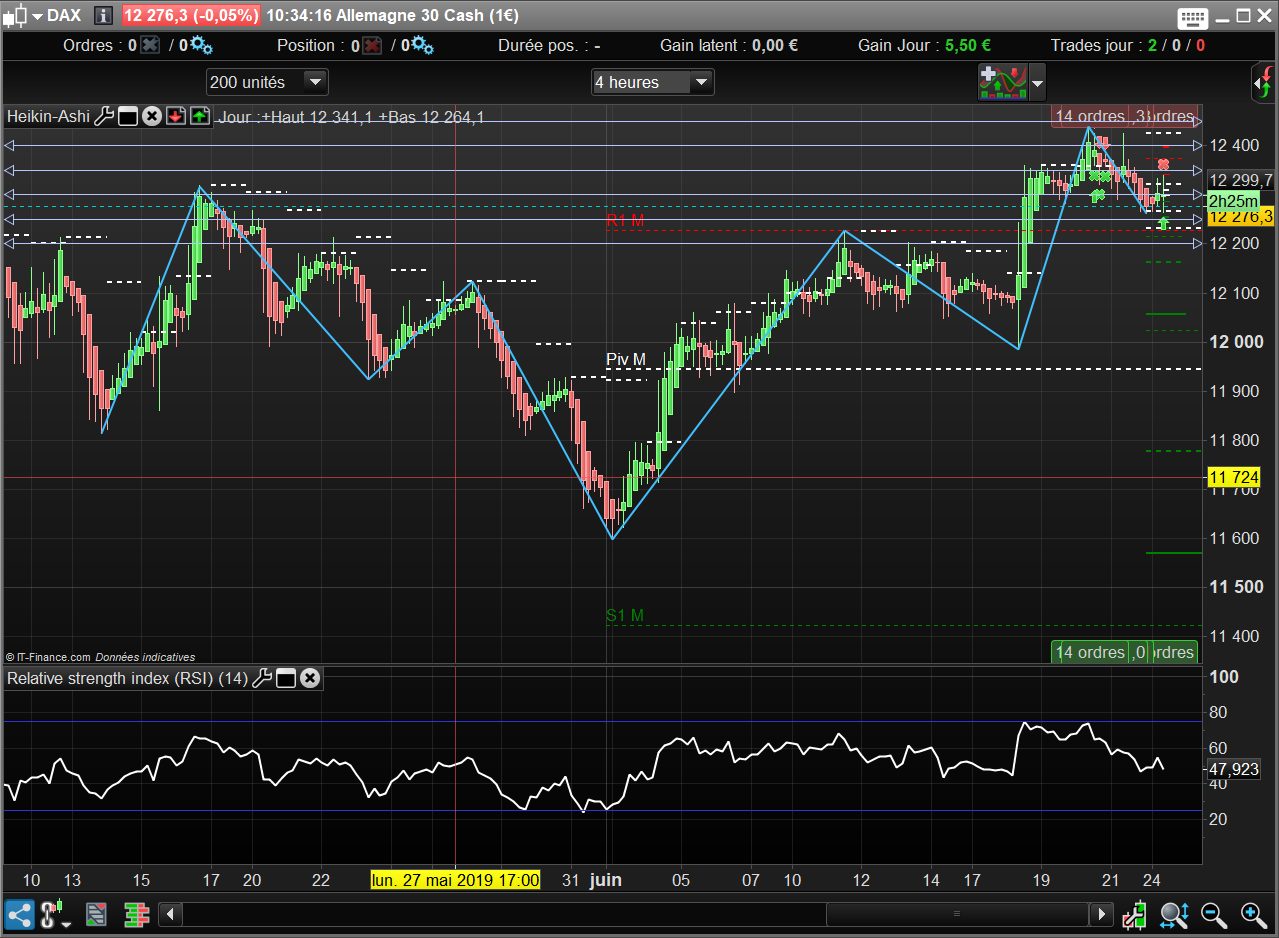Image resolution: width=1279 pixels, height=938 pixels.
Task: Click the red down-arrow sell icon
Action: click(x=176, y=116)
